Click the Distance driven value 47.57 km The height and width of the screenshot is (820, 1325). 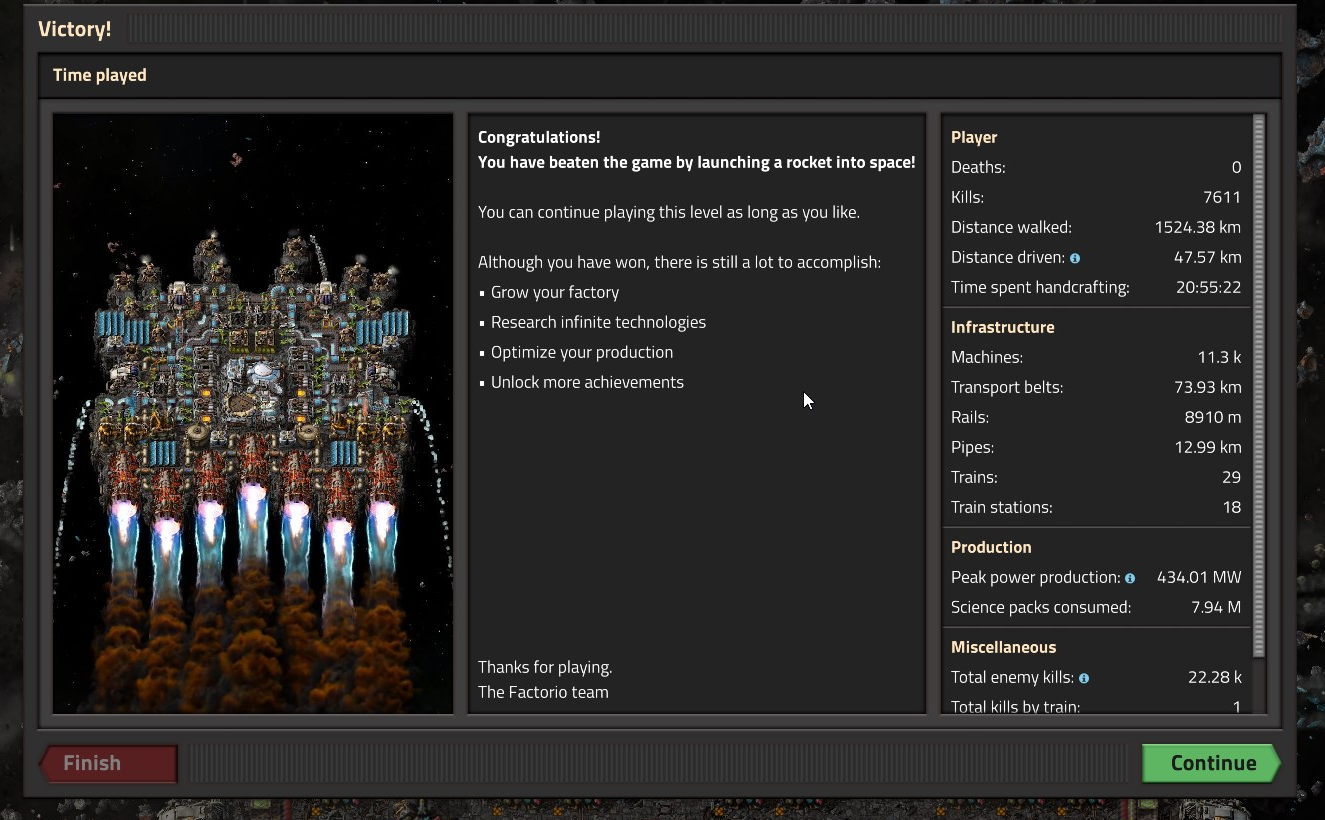(1208, 257)
